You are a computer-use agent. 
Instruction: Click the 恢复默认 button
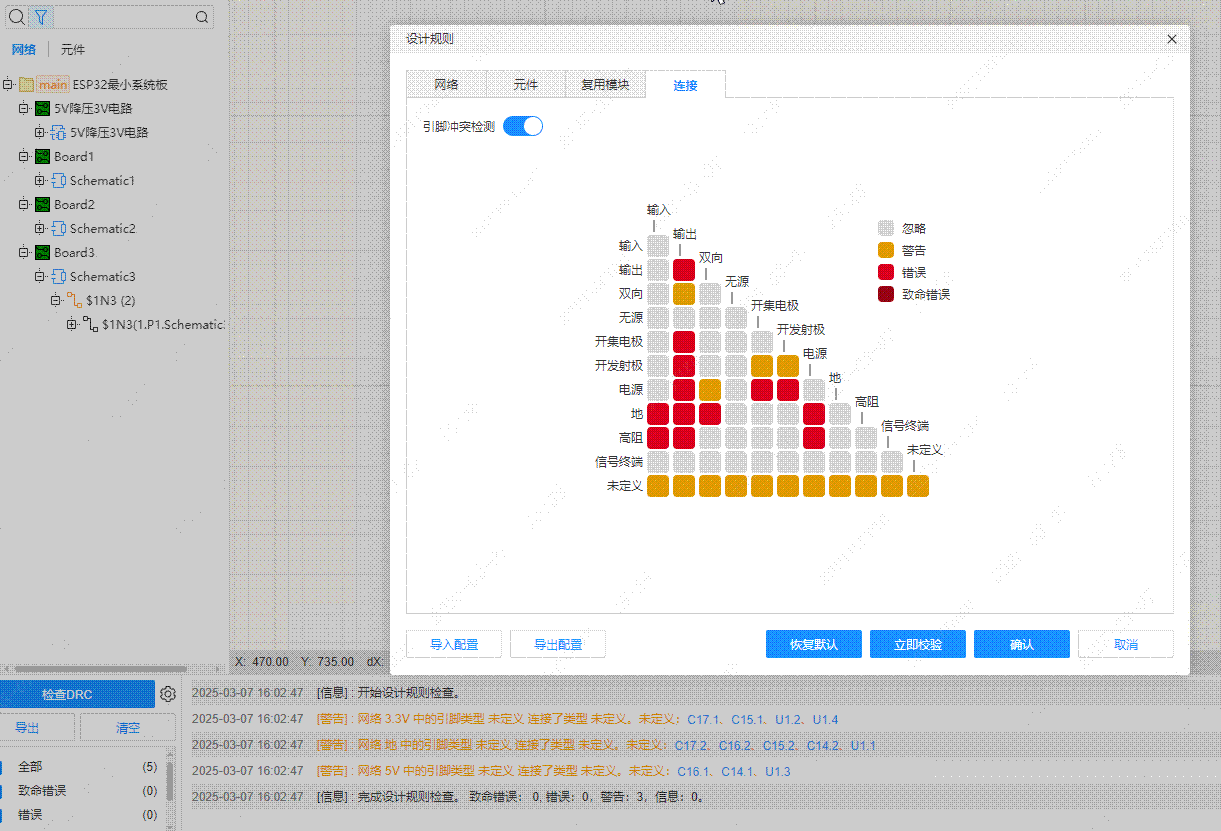(x=813, y=644)
